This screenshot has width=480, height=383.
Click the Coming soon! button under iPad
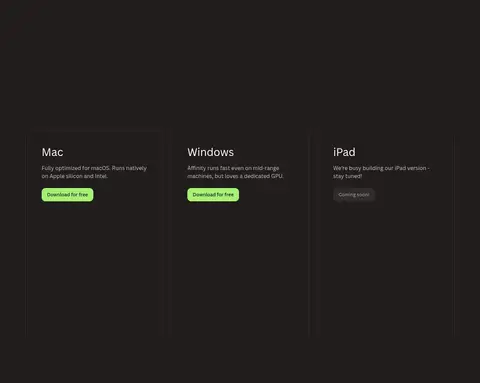click(354, 195)
